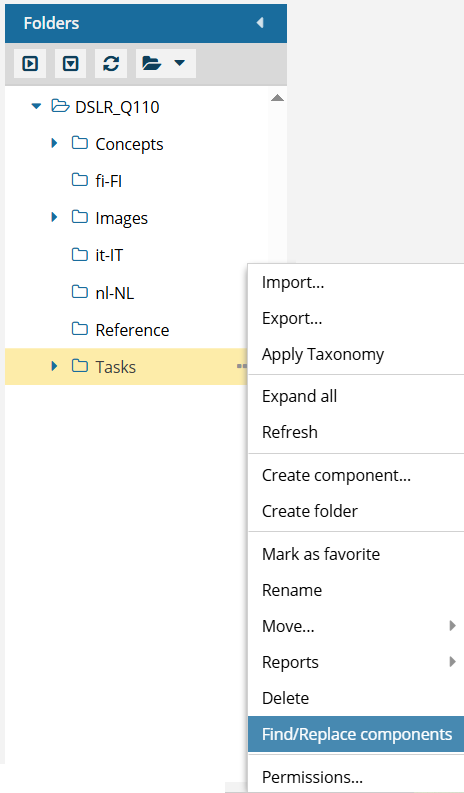Select the fi-FI folder

[x=109, y=181]
